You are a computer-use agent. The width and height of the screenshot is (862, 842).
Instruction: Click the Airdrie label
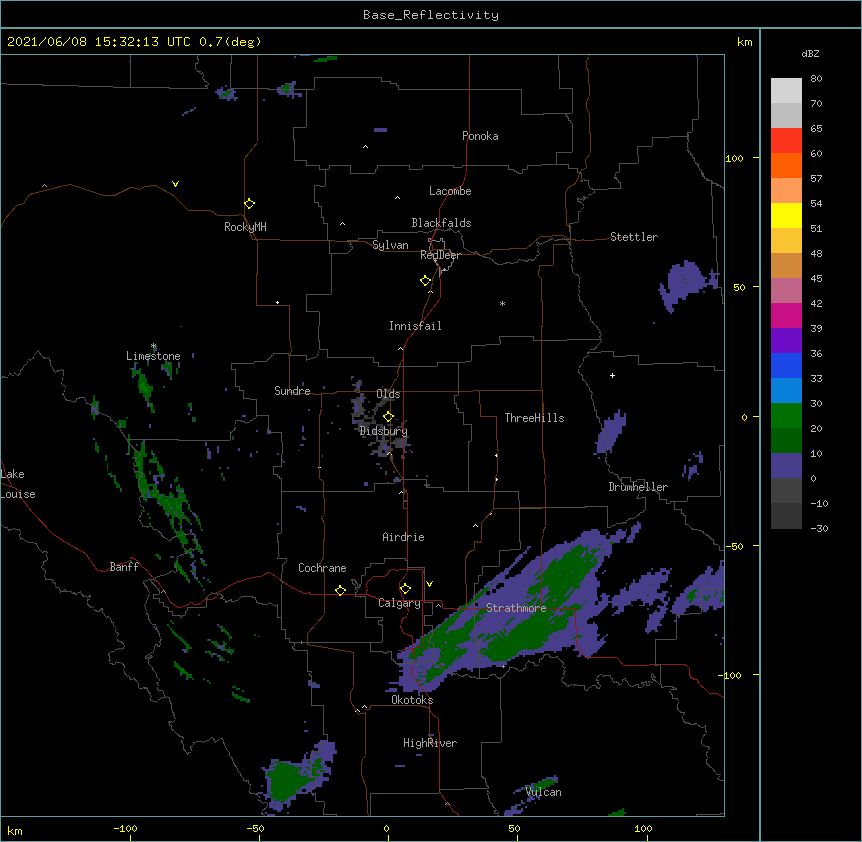pos(403,537)
